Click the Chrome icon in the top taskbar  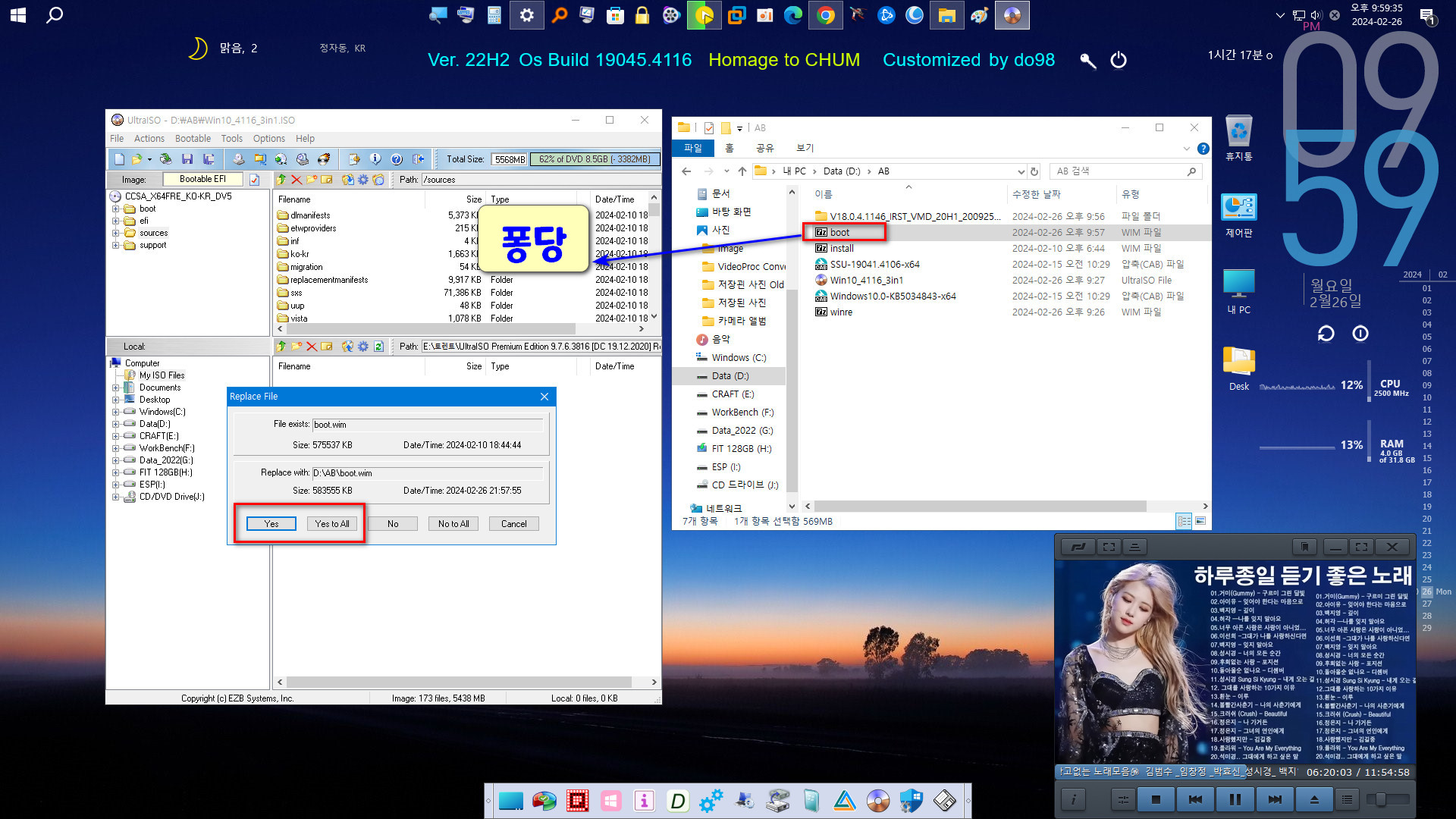826,15
